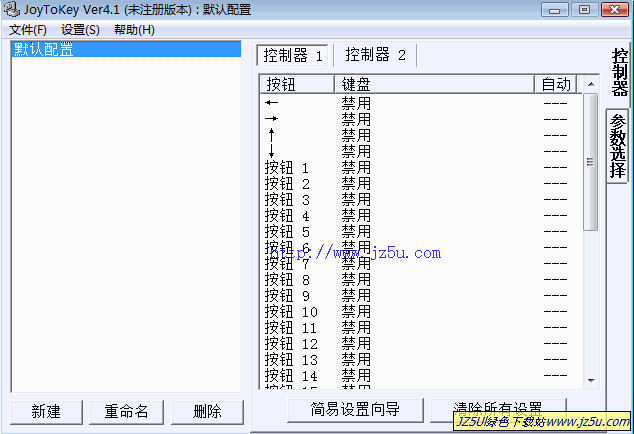Select the 按钮 4 row
634x434 pixels.
421,215
